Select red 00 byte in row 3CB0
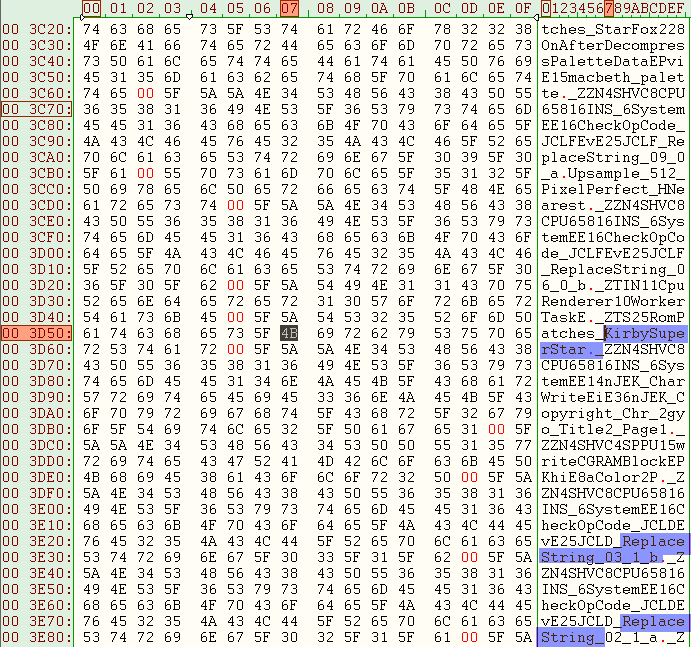691x647 pixels. [x=145, y=173]
